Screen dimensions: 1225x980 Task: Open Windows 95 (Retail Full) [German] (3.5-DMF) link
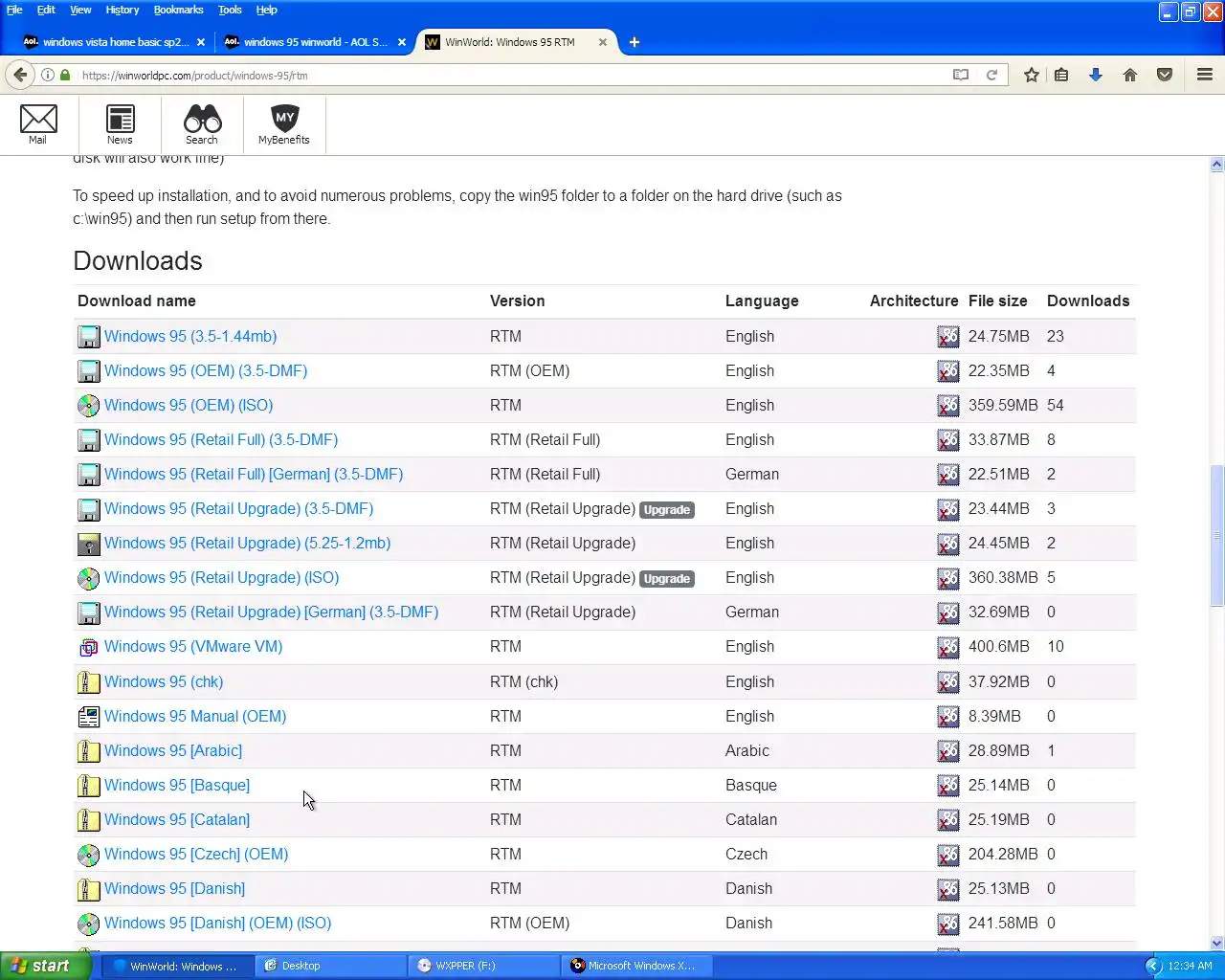(254, 474)
